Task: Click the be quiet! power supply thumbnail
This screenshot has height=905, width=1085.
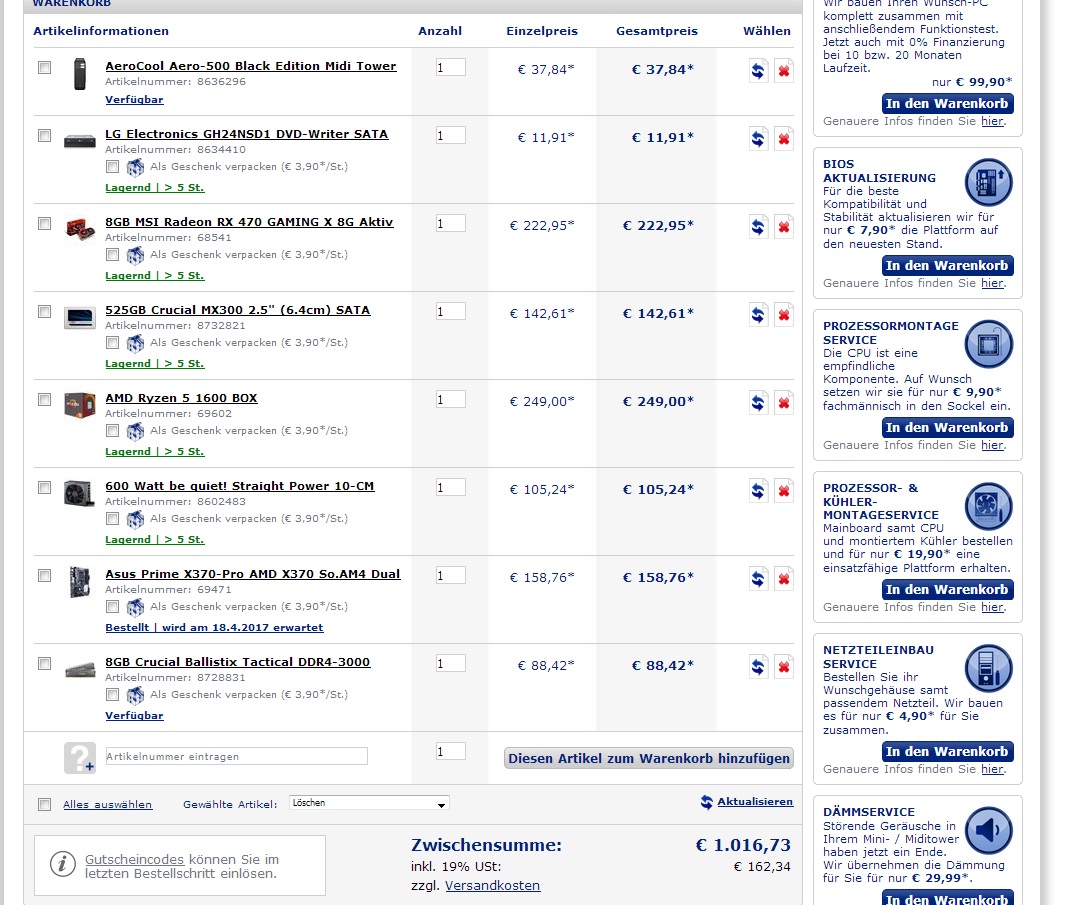Action: coord(79,493)
